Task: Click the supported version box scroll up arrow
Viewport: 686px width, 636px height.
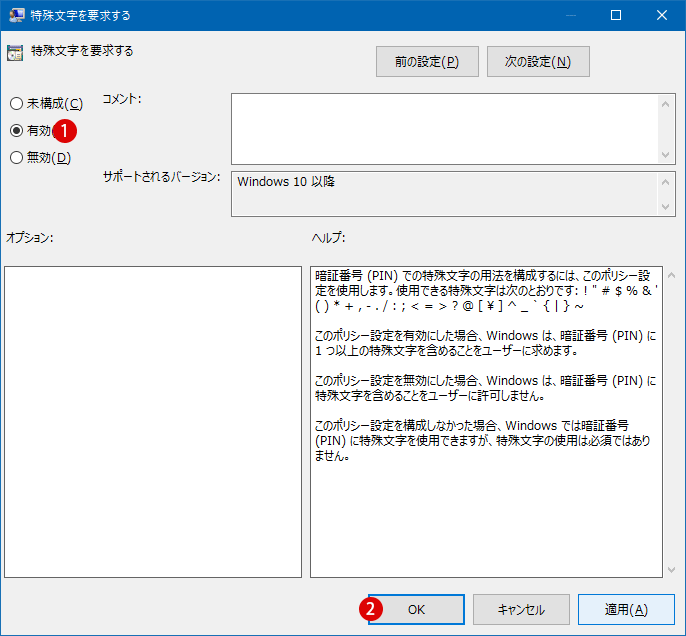Action: (665, 182)
